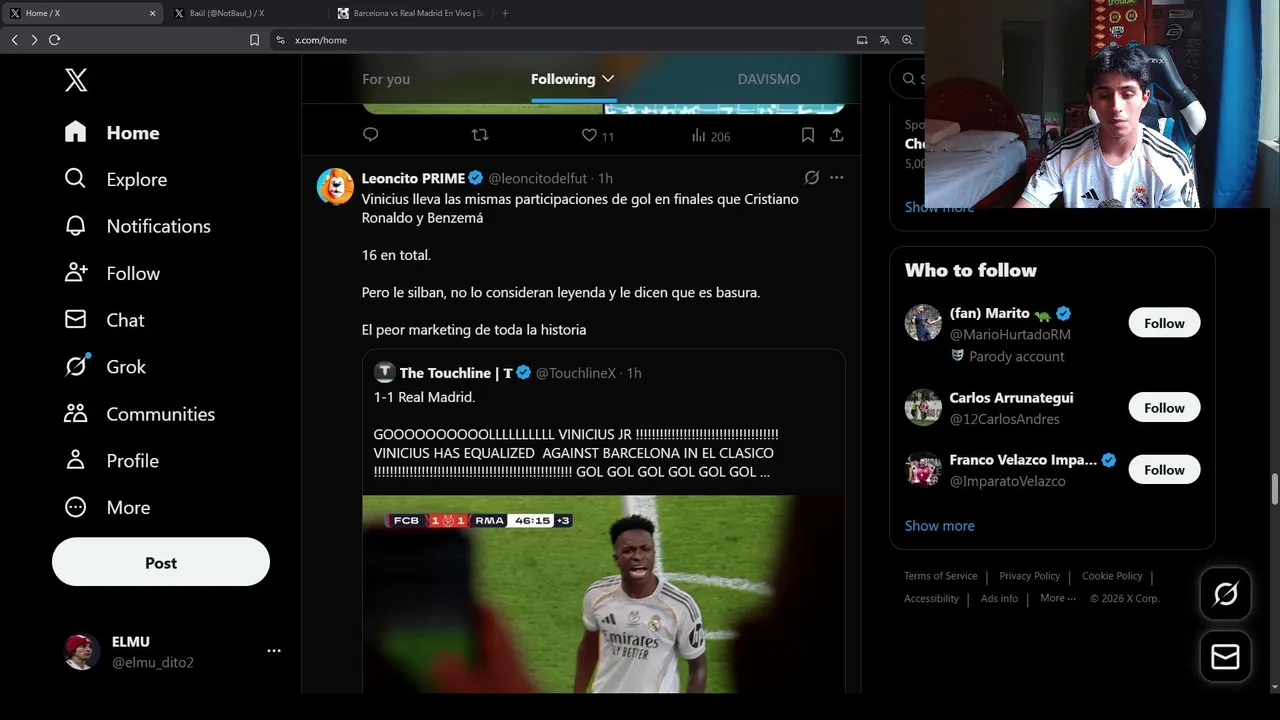Open account menu dots next to ELMU

click(274, 651)
